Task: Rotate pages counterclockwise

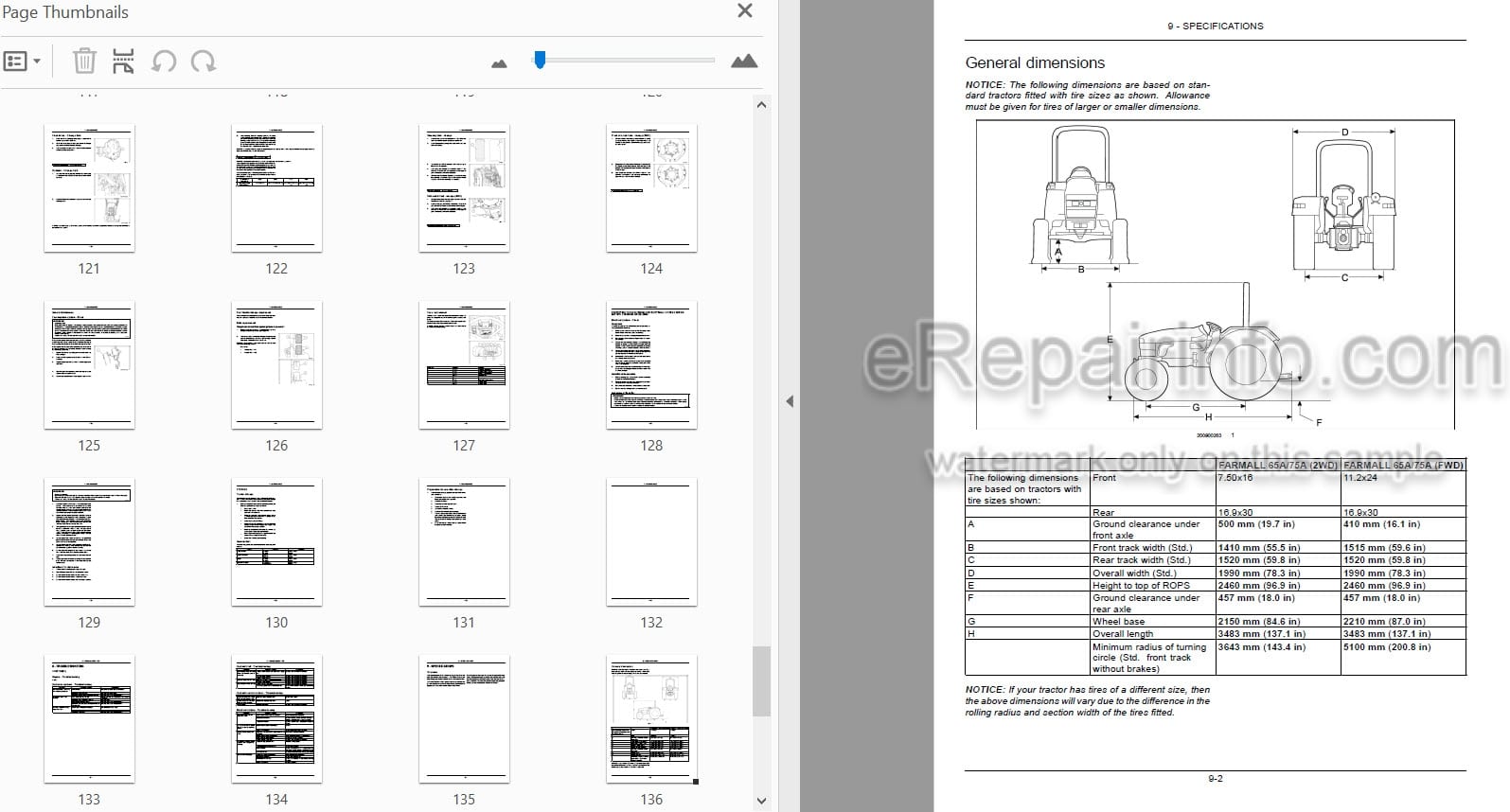Action: click(164, 62)
